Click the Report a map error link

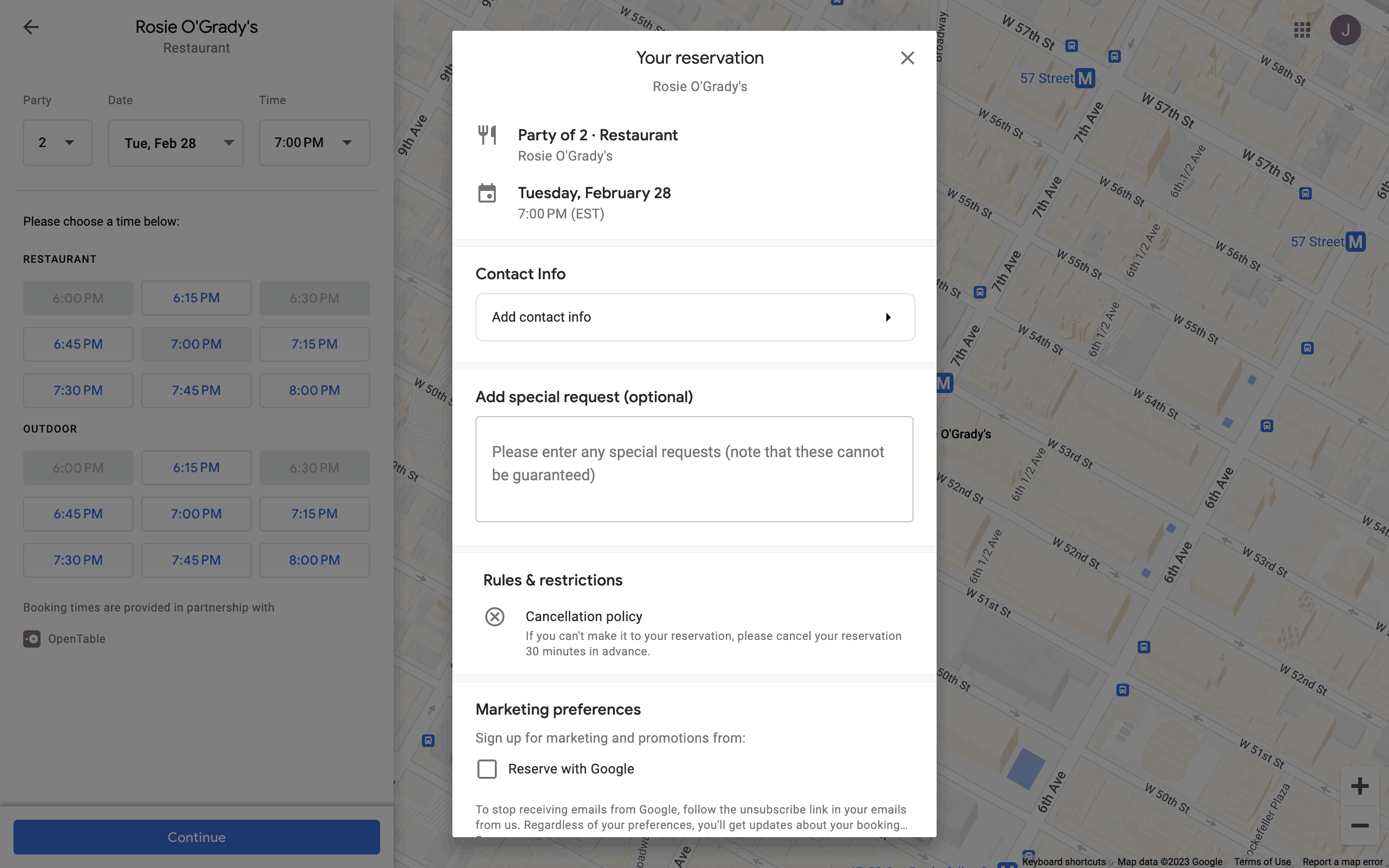click(1342, 862)
